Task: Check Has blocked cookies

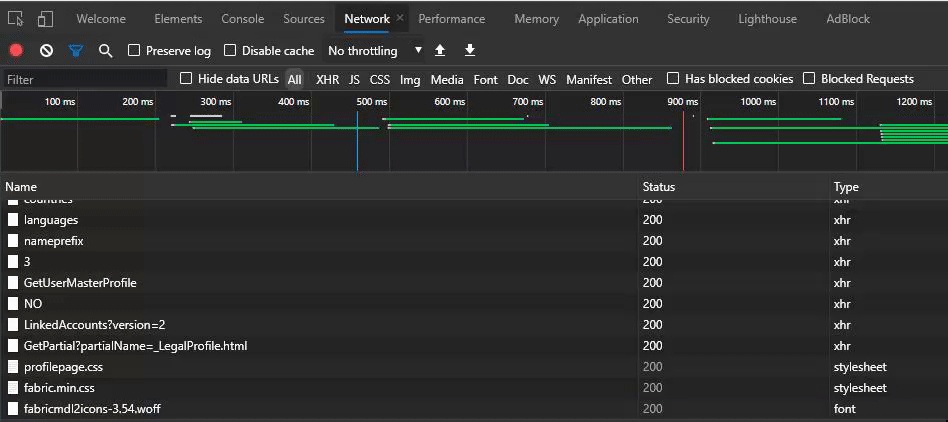Action: click(x=673, y=79)
